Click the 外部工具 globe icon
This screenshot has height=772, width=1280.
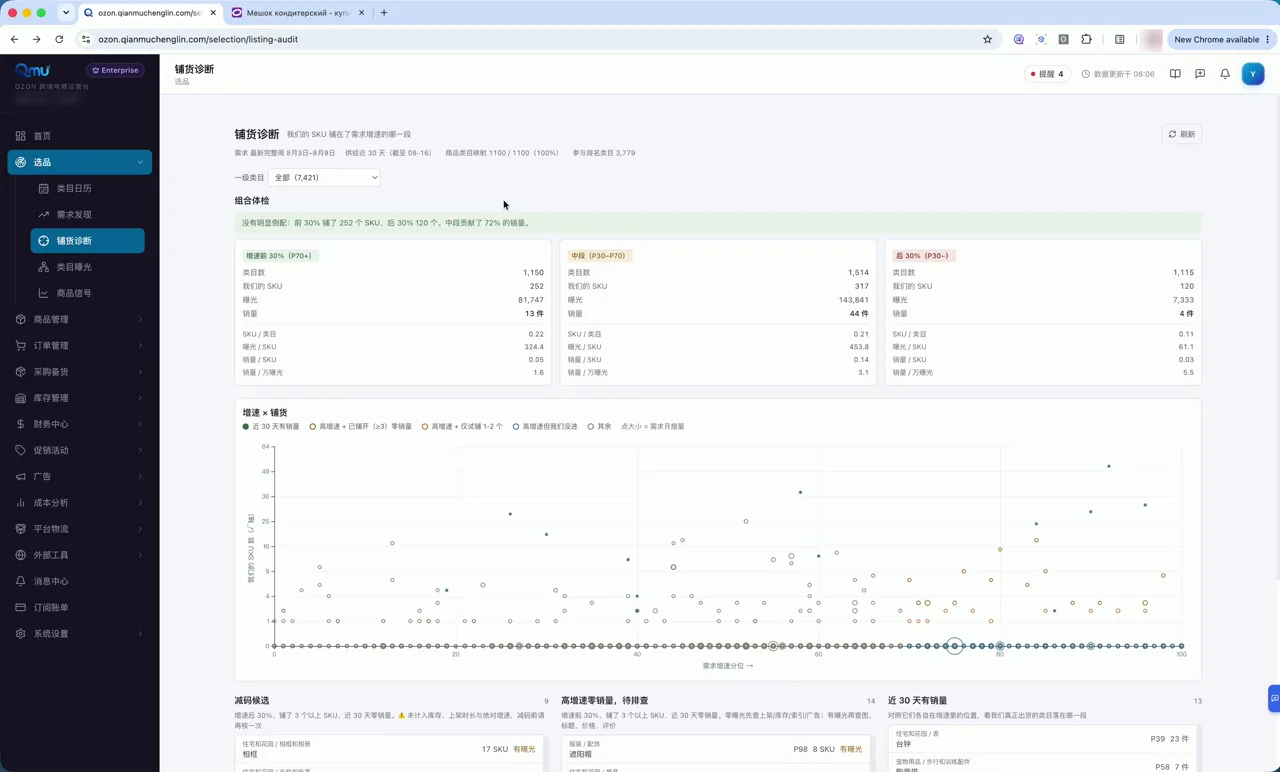coord(21,555)
